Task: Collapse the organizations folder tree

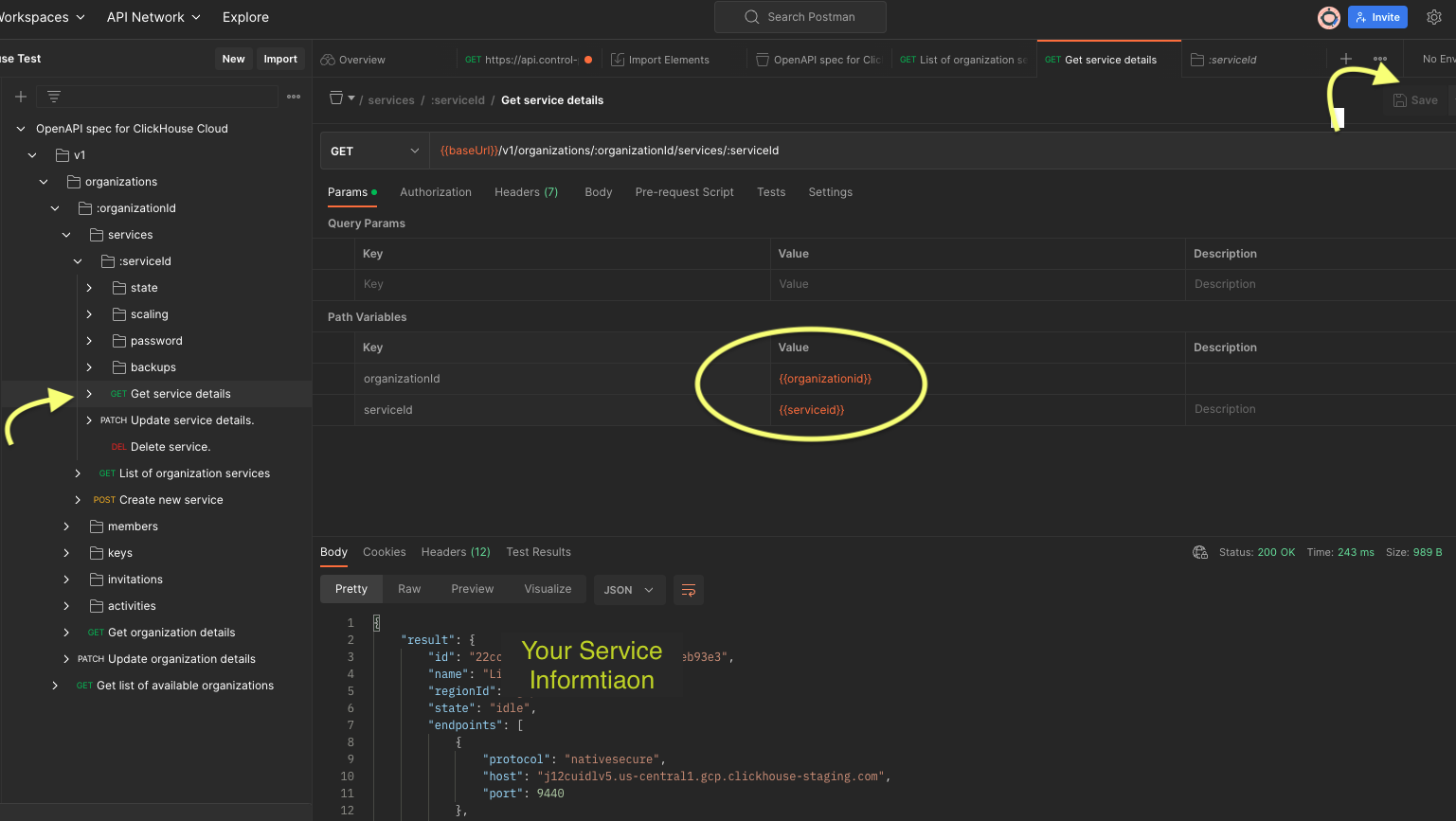Action: coord(43,181)
